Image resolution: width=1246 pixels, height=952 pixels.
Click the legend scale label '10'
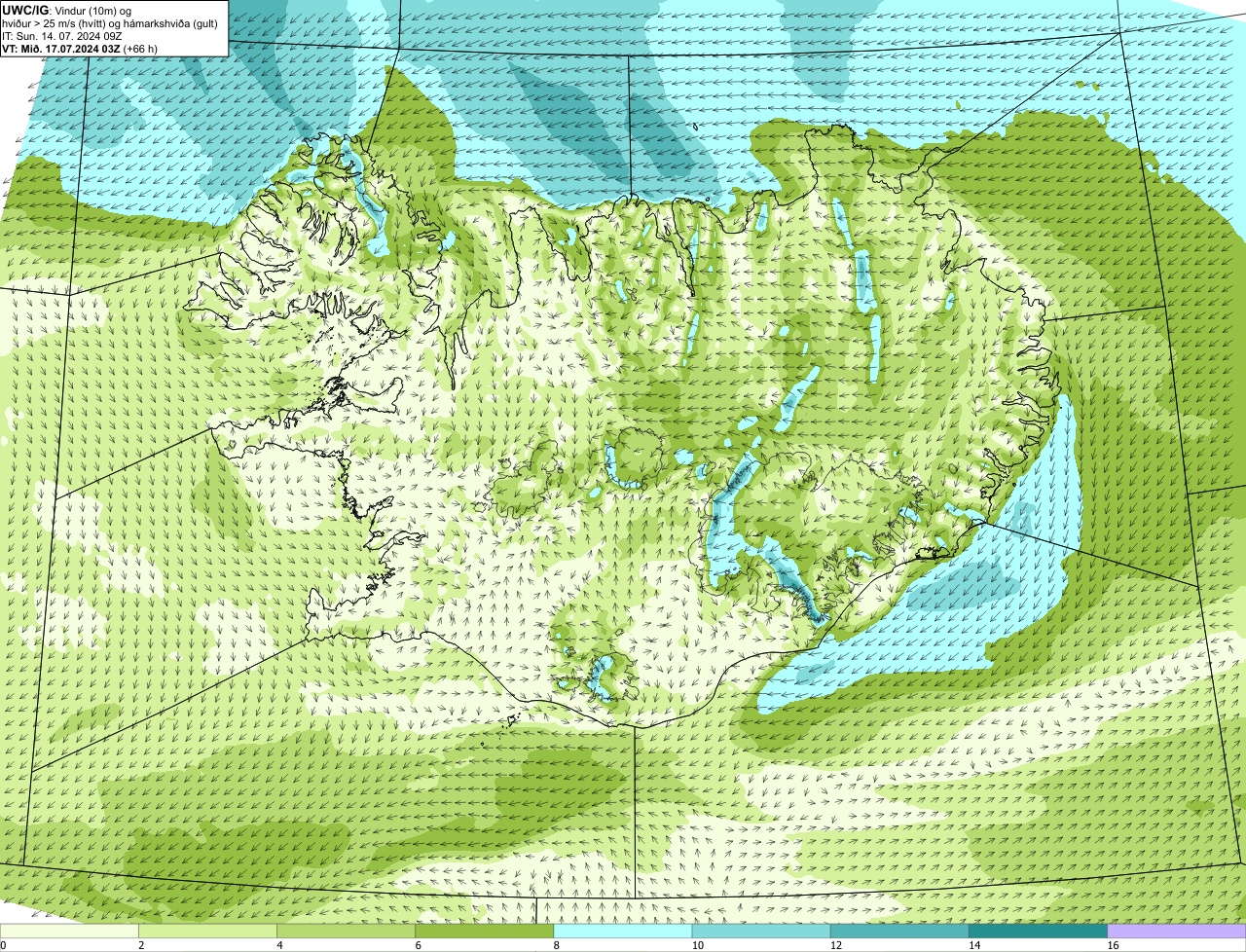697,945
